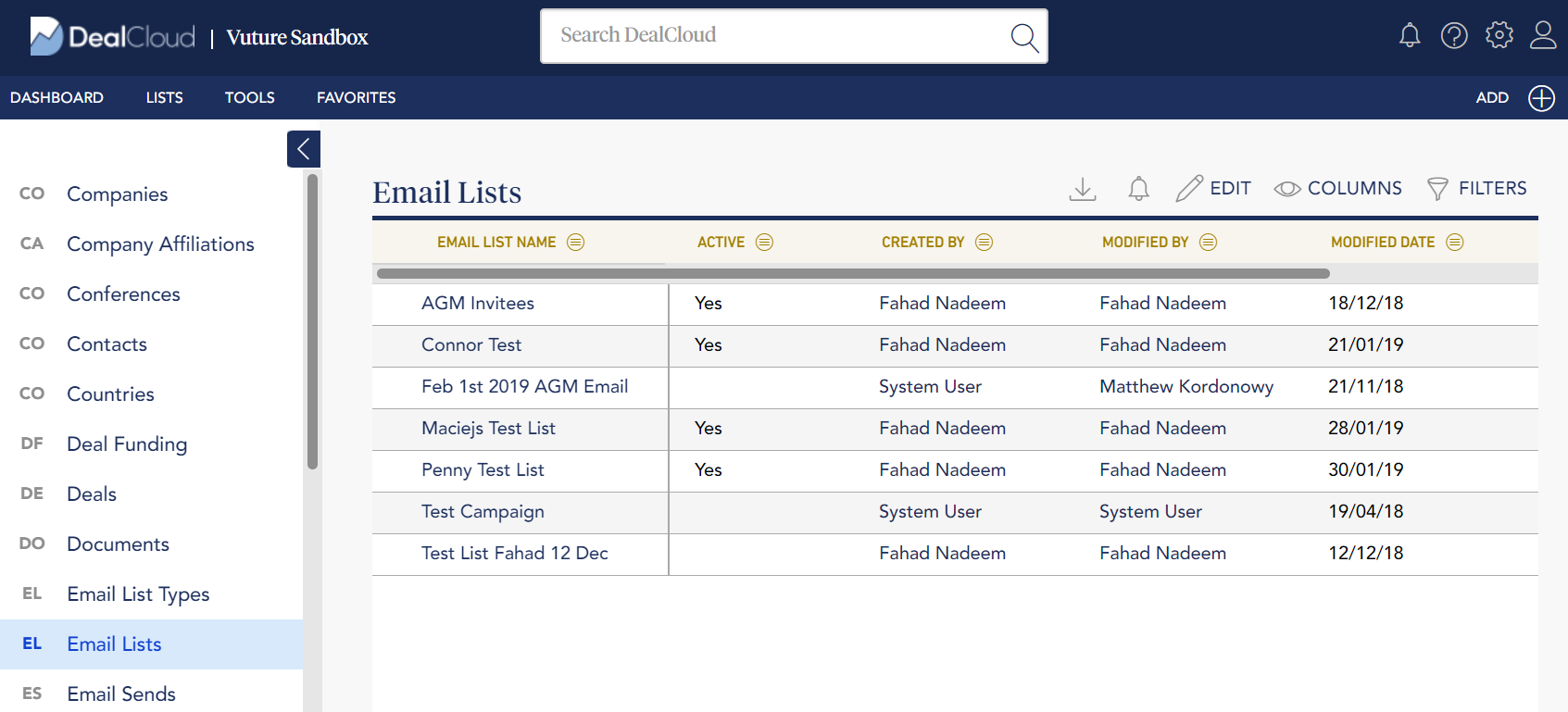Open the Lists menu
Image resolution: width=1568 pixels, height=712 pixels.
[x=164, y=98]
